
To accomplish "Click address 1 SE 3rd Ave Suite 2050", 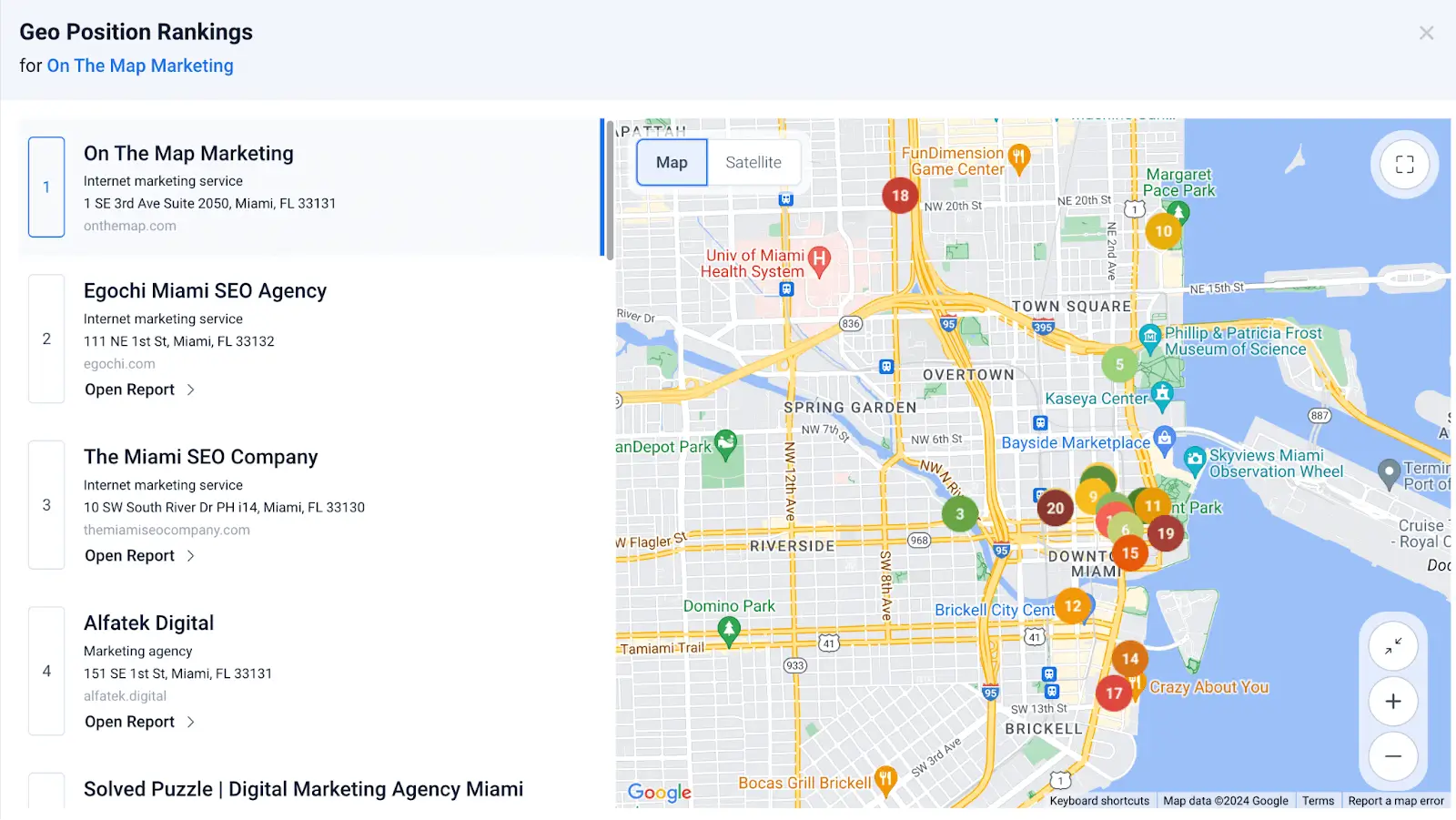I will [210, 204].
